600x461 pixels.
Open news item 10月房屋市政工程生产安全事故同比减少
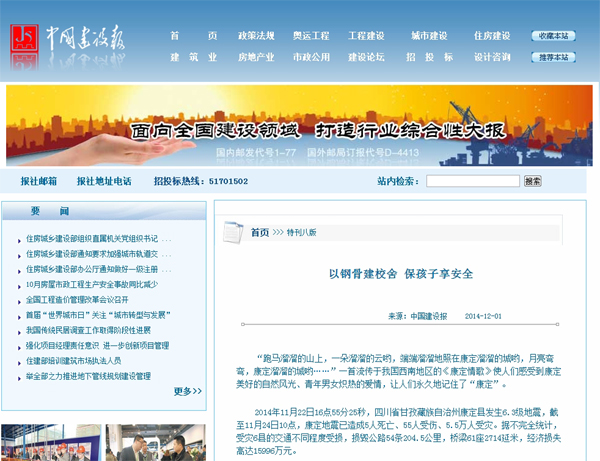tap(92, 284)
